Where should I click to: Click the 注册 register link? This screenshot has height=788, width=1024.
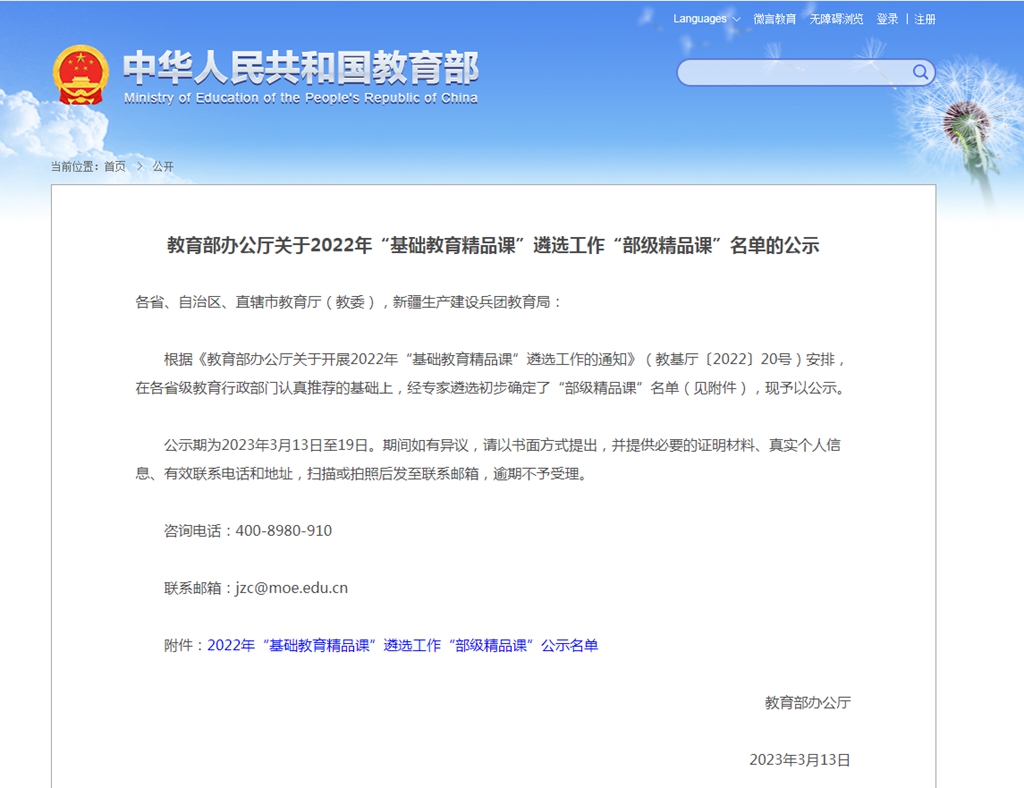[x=925, y=19]
